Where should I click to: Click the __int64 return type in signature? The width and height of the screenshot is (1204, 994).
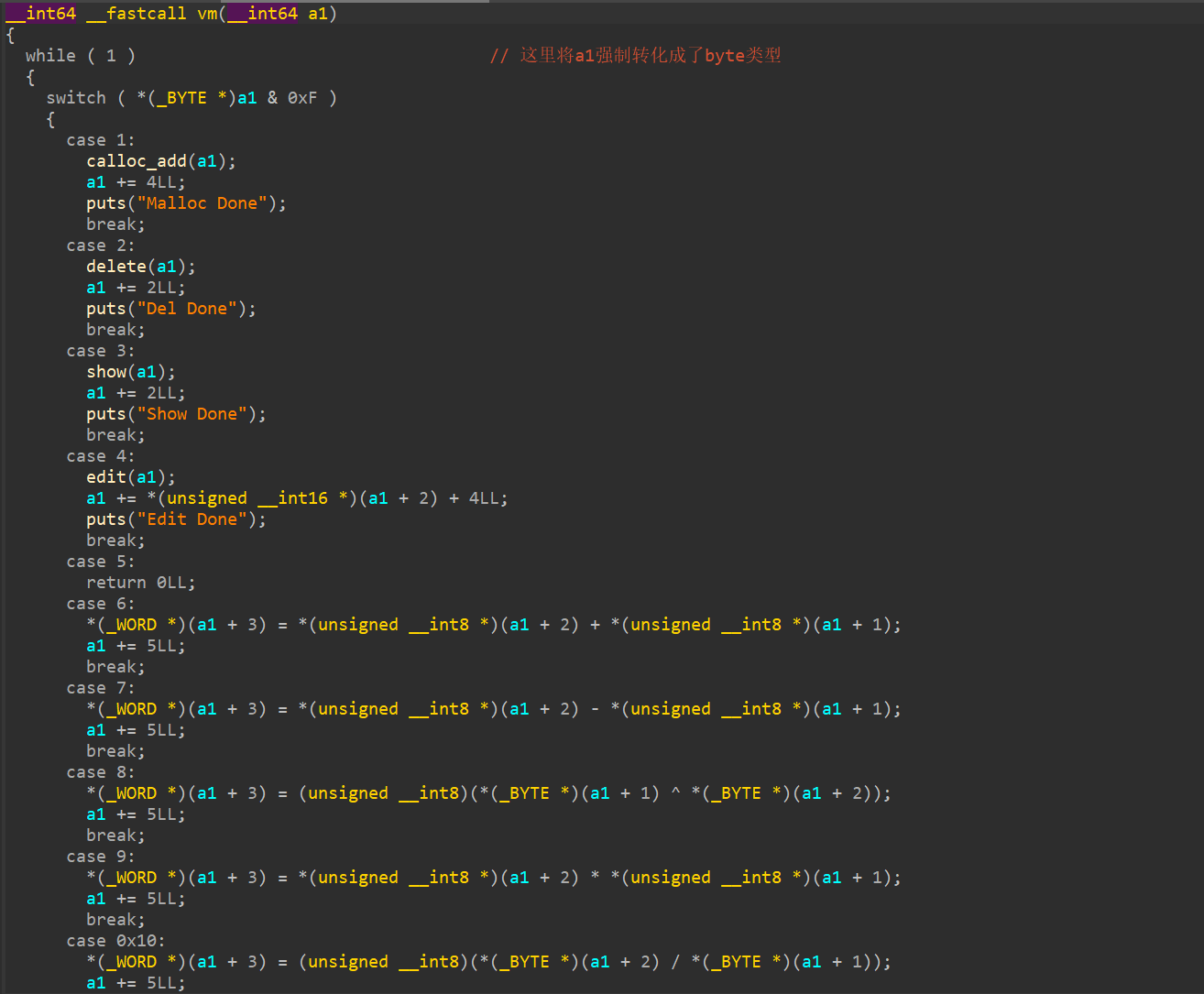(41, 14)
